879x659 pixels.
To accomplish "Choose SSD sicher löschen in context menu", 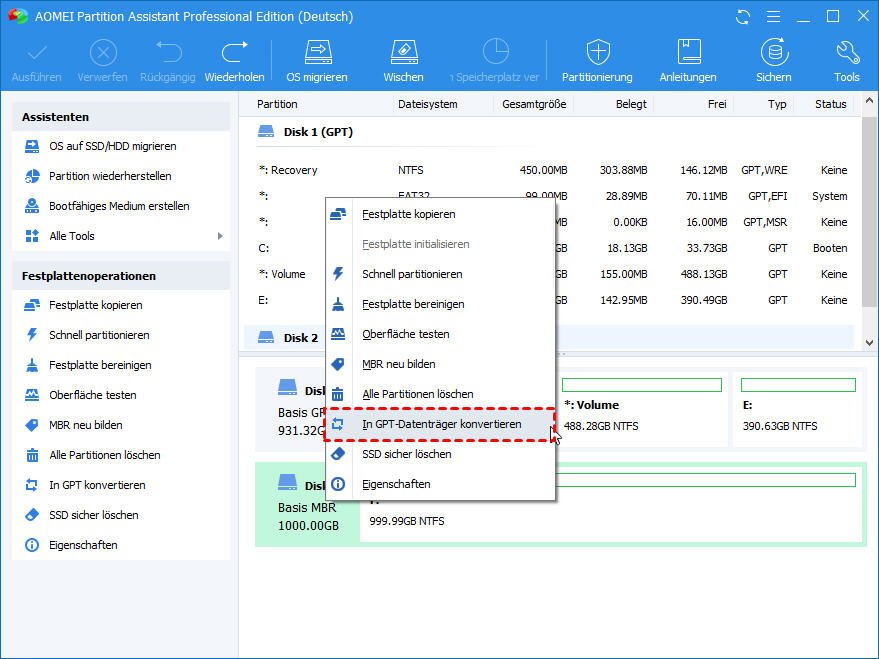I will [x=441, y=454].
